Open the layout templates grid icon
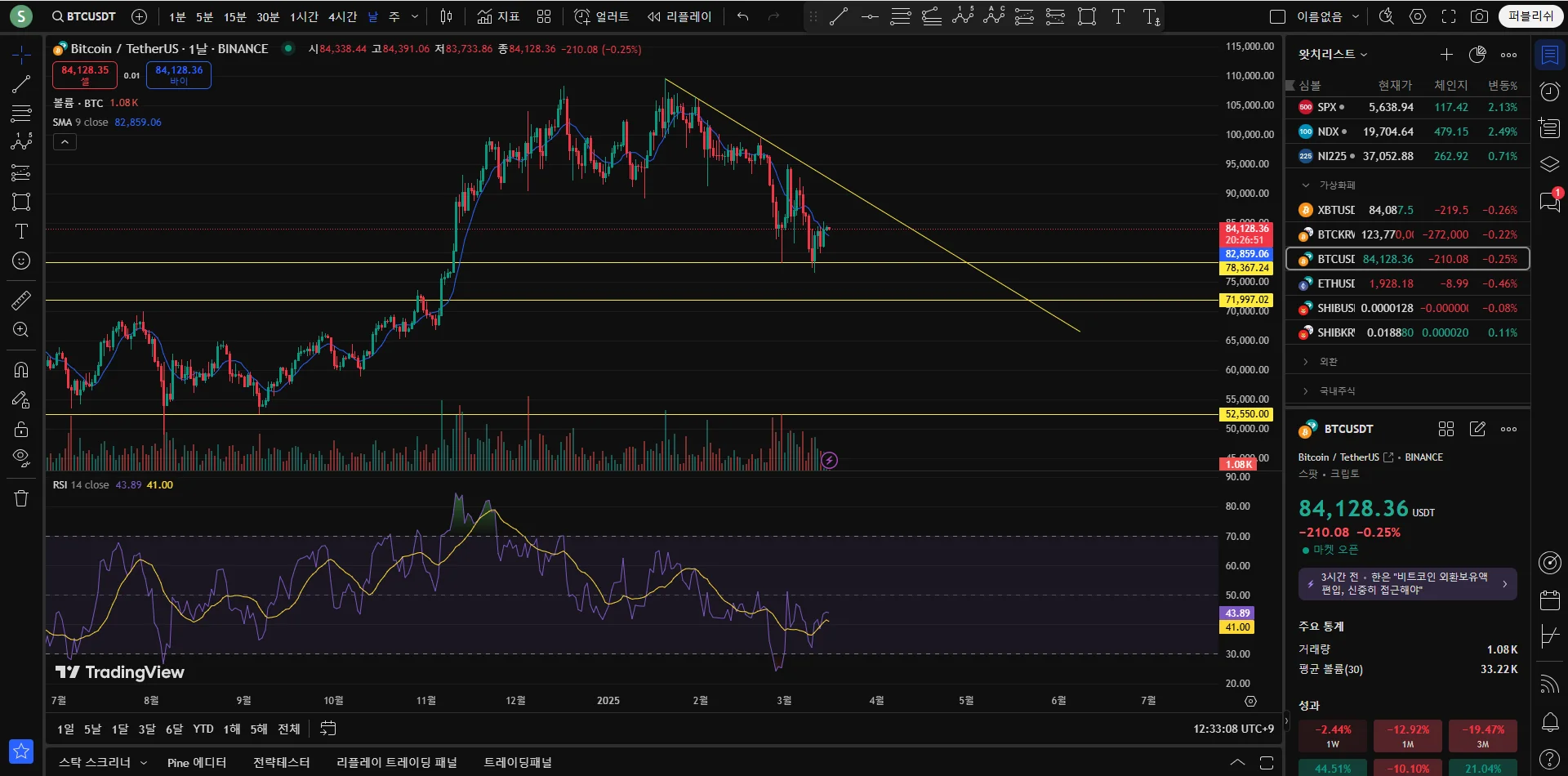Viewport: 1568px width, 776px height. 544,16
